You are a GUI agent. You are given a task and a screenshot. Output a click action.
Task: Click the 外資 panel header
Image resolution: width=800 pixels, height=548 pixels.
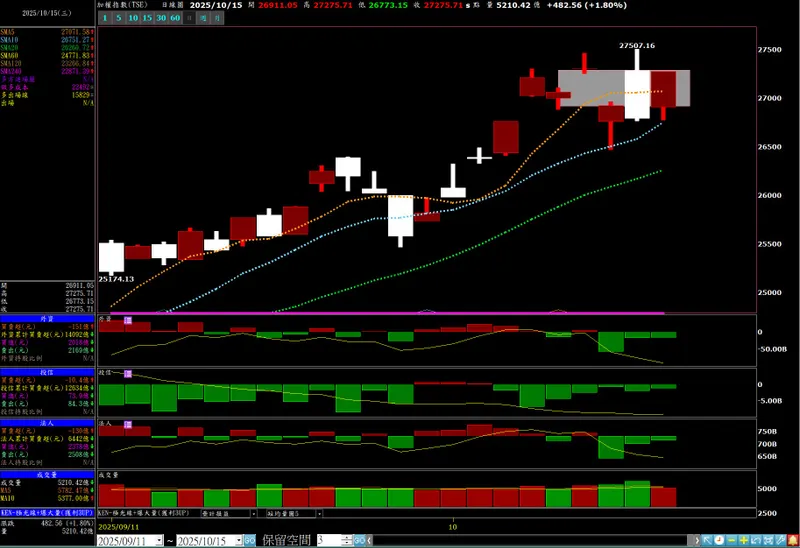tap(47, 318)
